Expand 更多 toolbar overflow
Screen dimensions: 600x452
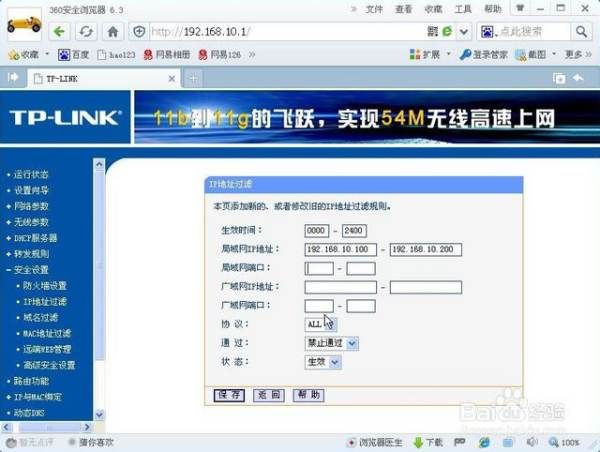point(578,55)
